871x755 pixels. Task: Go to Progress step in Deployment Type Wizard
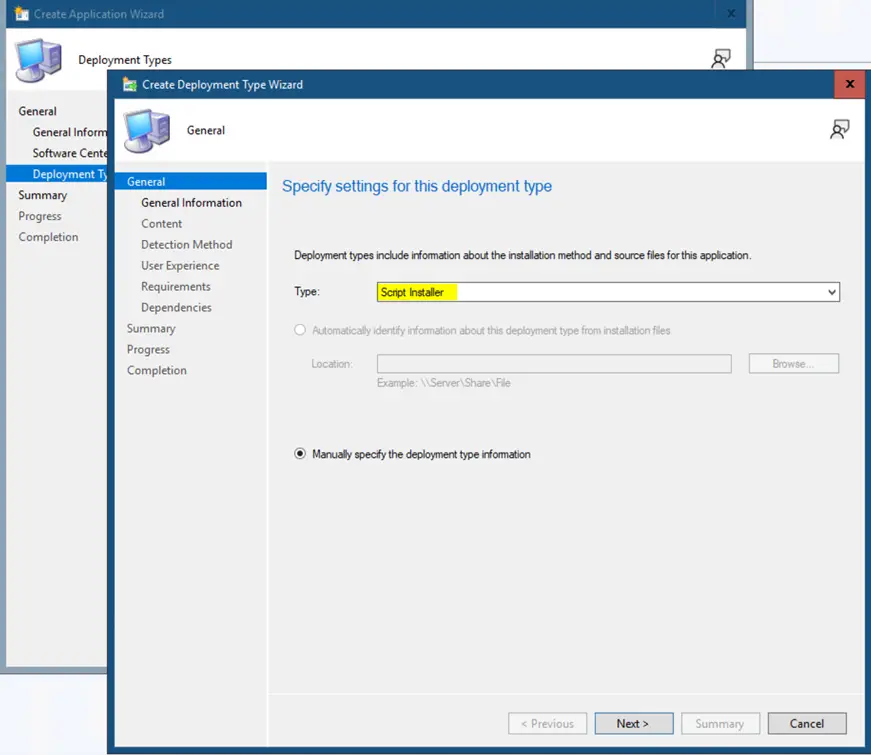(x=148, y=349)
